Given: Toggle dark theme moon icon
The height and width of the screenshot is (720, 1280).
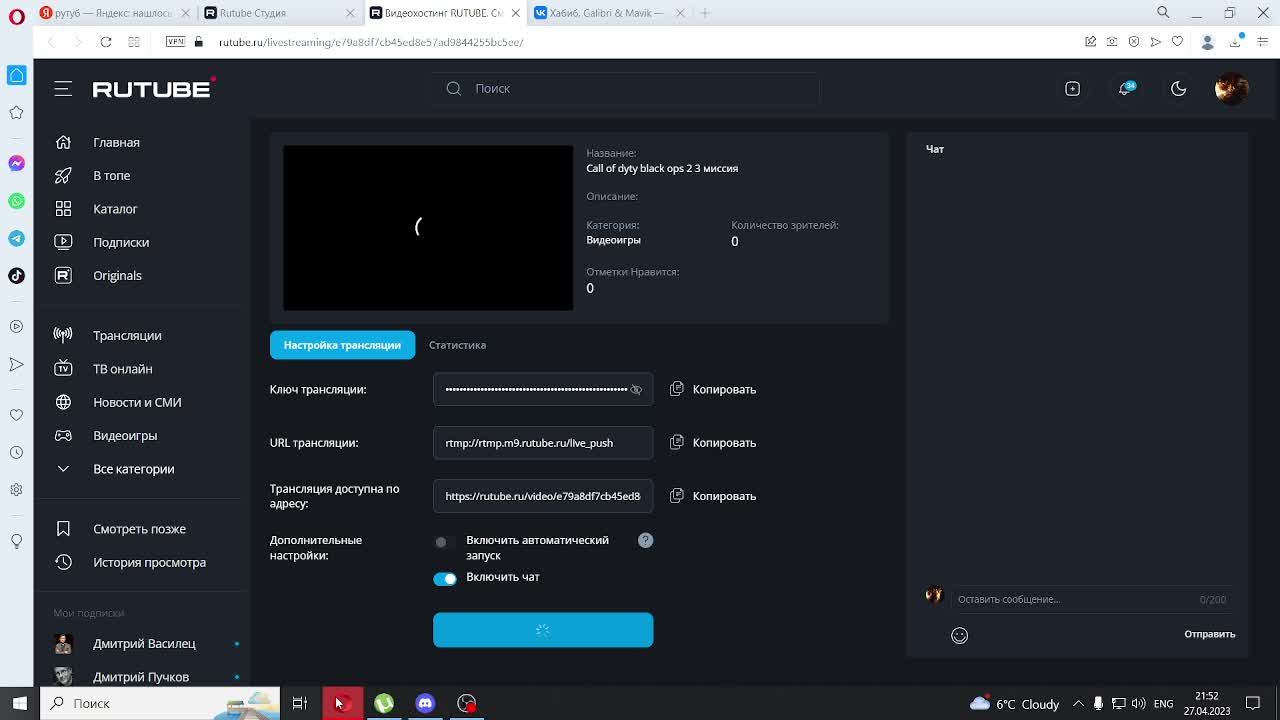Looking at the screenshot, I should (1179, 88).
